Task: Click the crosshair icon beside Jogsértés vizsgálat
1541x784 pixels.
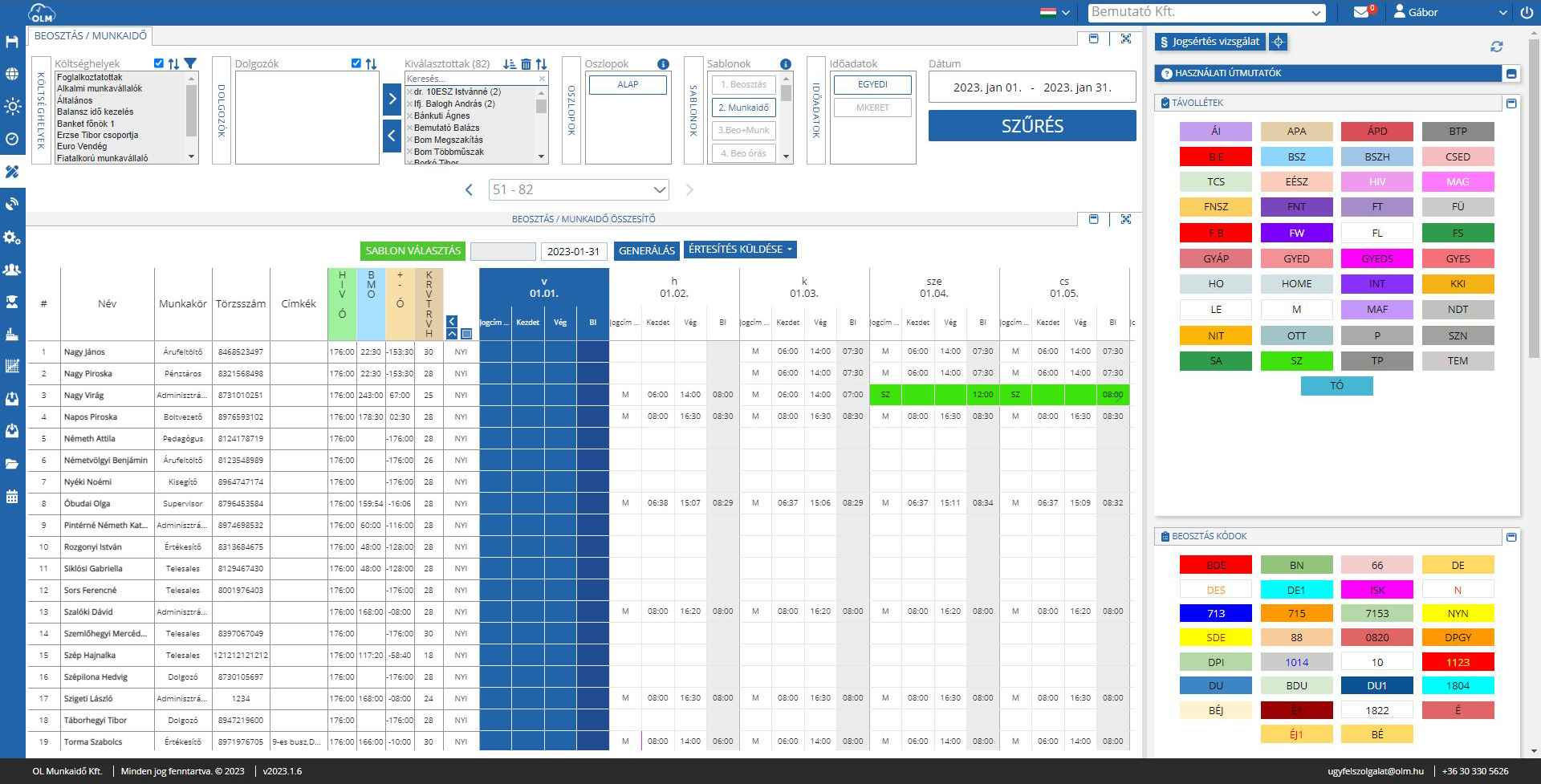Action: (x=1279, y=42)
